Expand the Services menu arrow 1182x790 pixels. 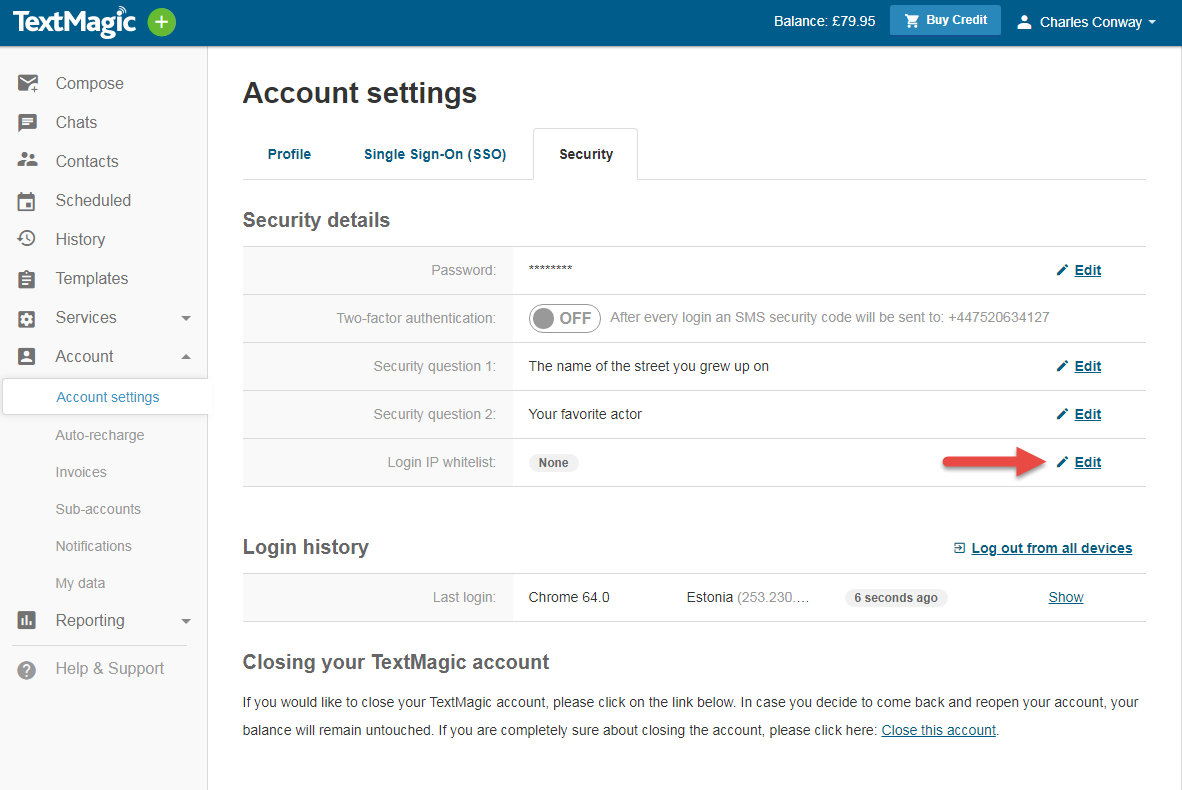186,318
